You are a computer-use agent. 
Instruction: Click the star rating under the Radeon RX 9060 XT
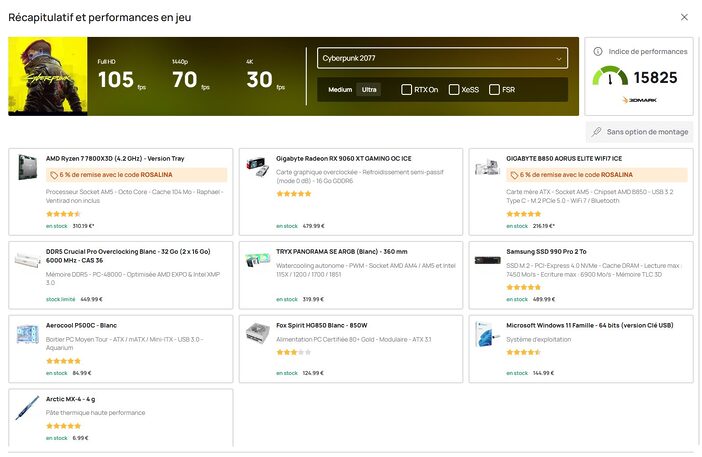coord(294,194)
